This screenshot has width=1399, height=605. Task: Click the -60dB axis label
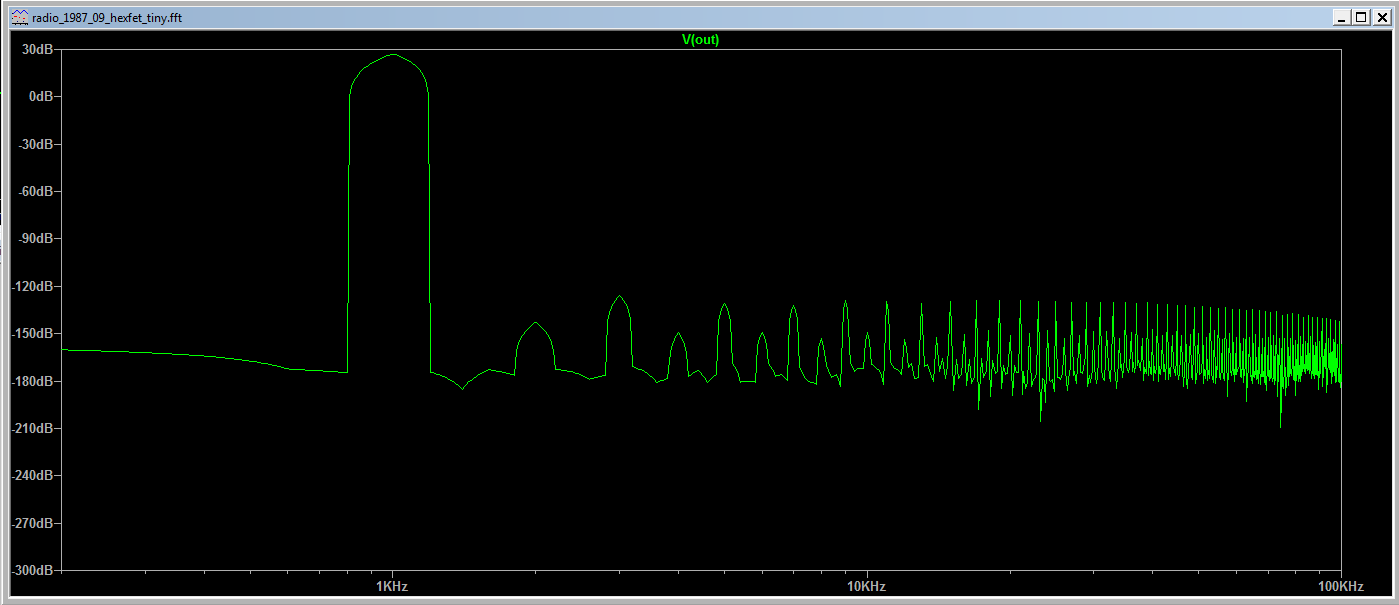coord(35,191)
